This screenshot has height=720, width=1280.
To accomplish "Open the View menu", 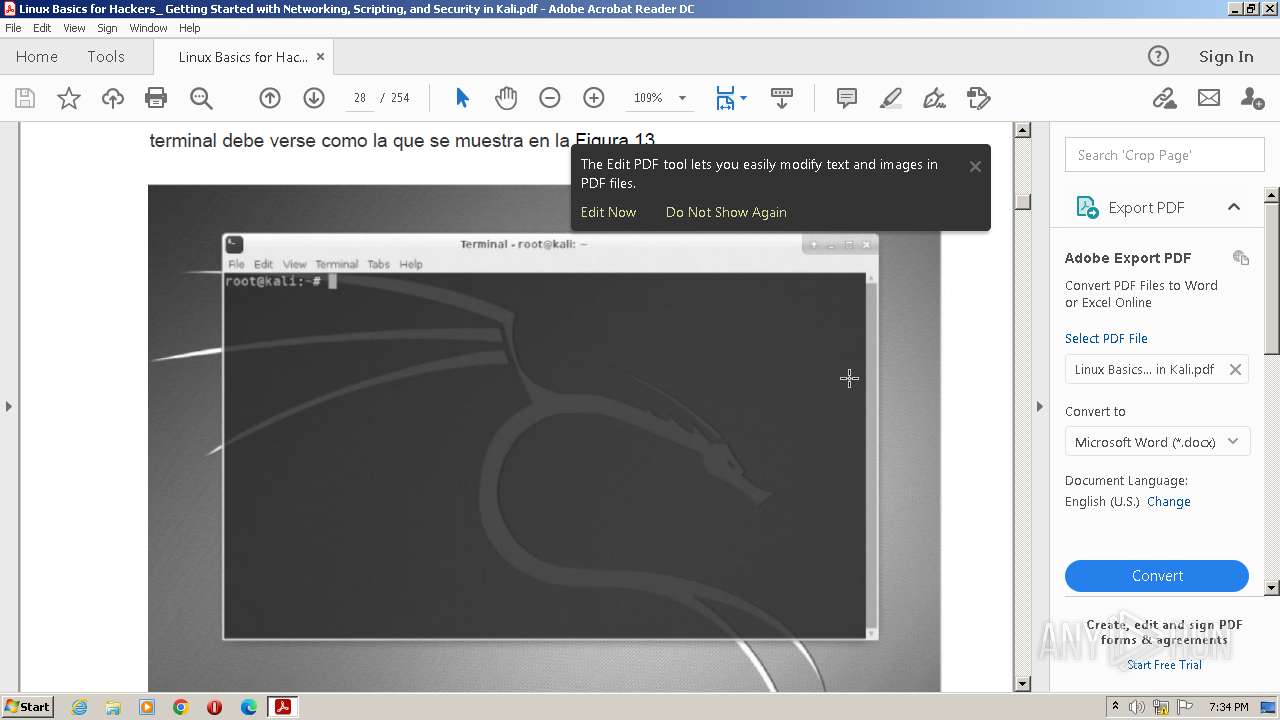I will click(74, 28).
